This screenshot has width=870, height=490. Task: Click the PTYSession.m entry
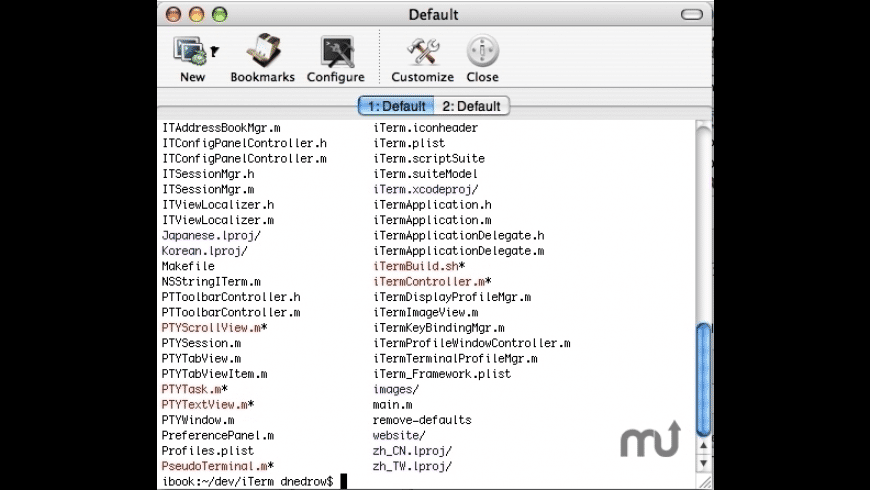click(x=201, y=343)
